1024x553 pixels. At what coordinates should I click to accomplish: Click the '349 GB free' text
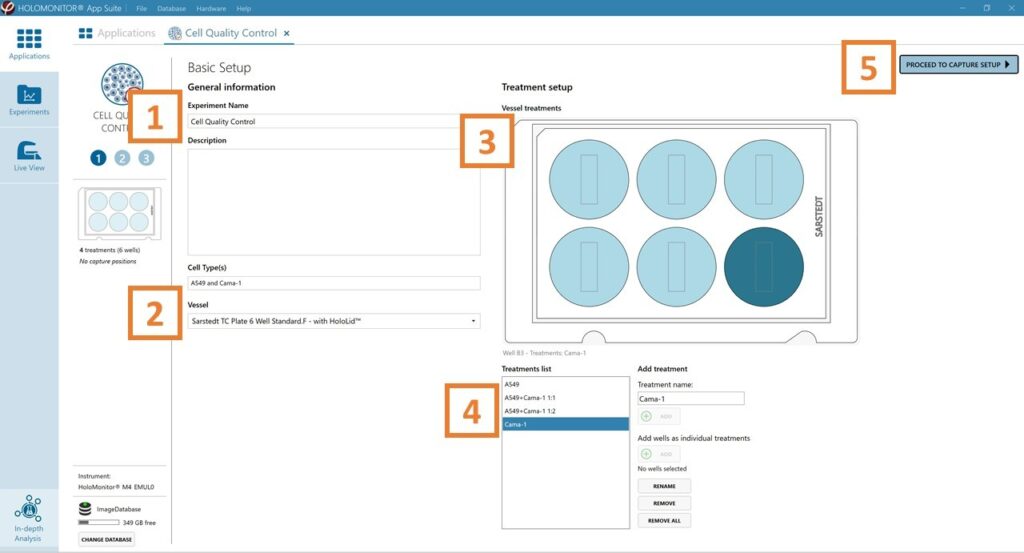click(x=139, y=523)
